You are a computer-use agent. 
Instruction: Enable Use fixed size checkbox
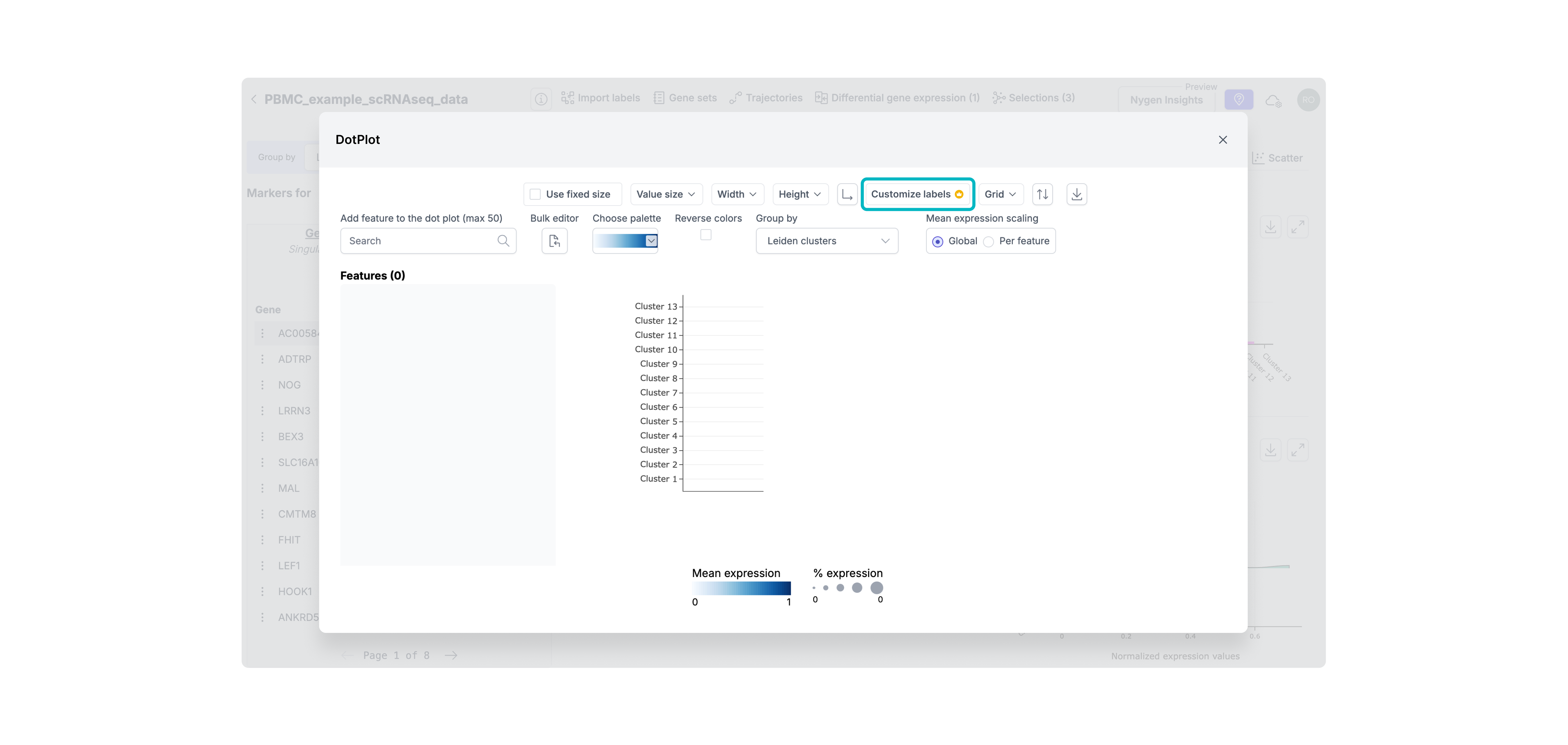[535, 194]
